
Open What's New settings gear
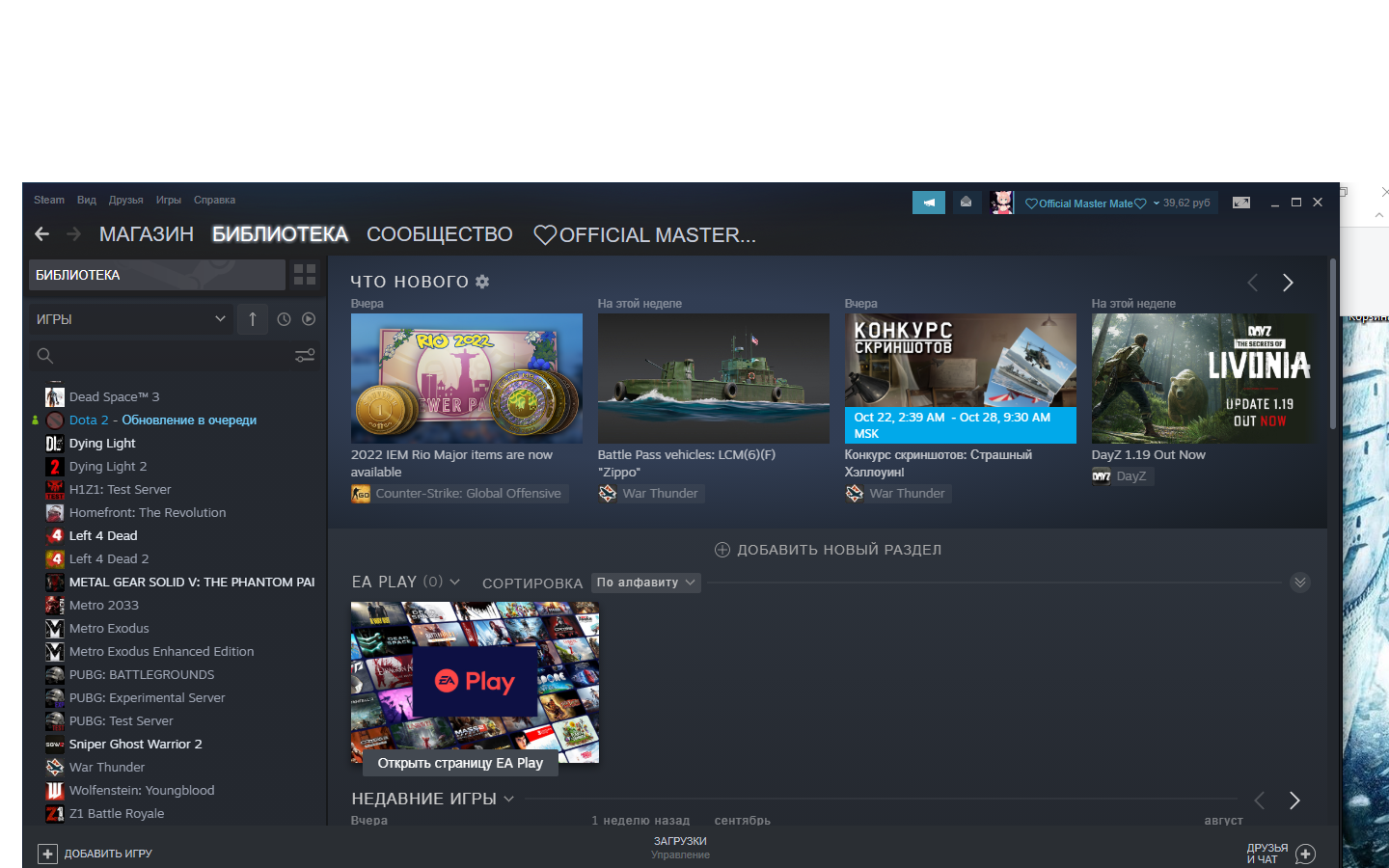click(482, 282)
